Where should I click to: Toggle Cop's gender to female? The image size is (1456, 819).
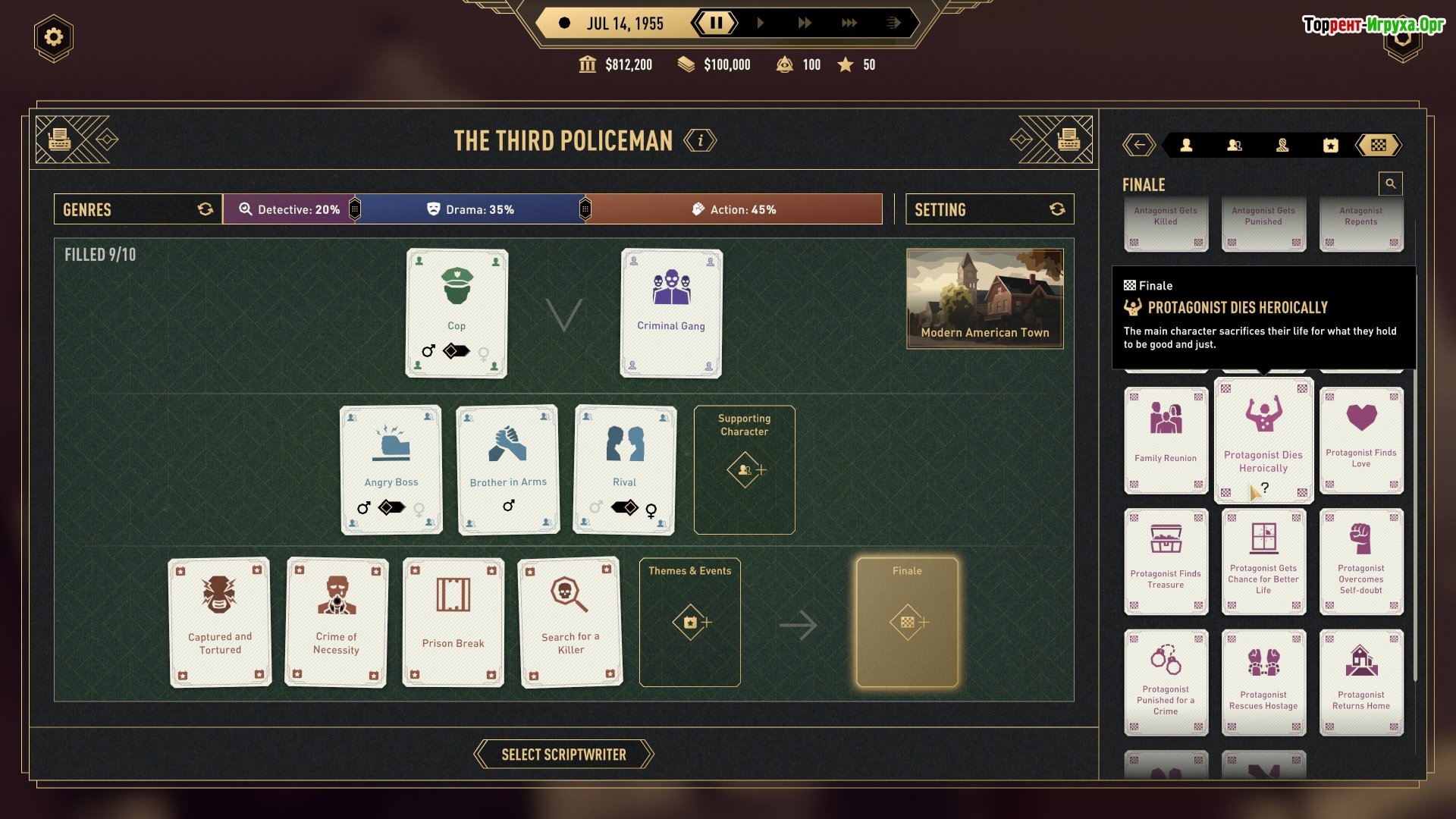pos(483,352)
